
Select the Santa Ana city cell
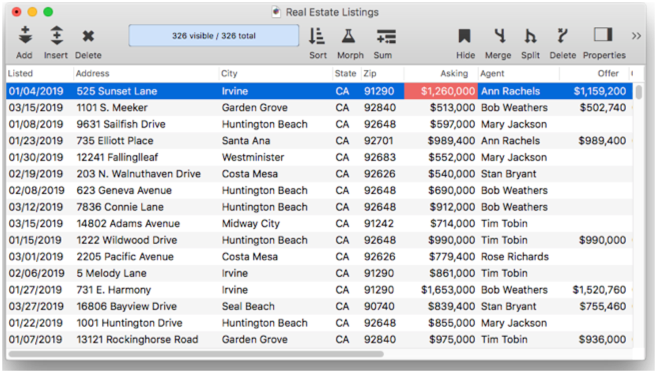(x=246, y=141)
